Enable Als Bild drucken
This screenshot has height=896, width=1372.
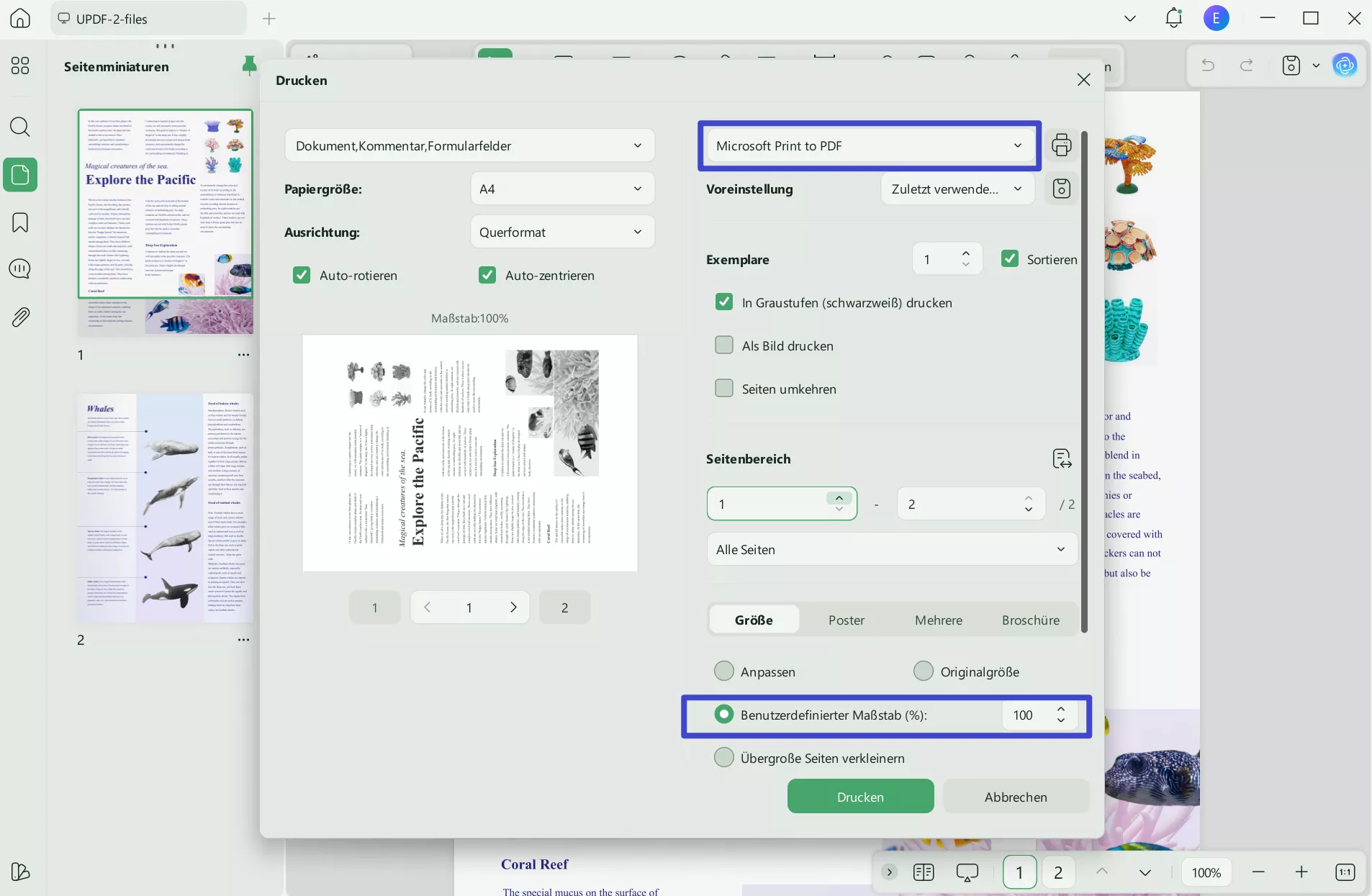click(724, 345)
